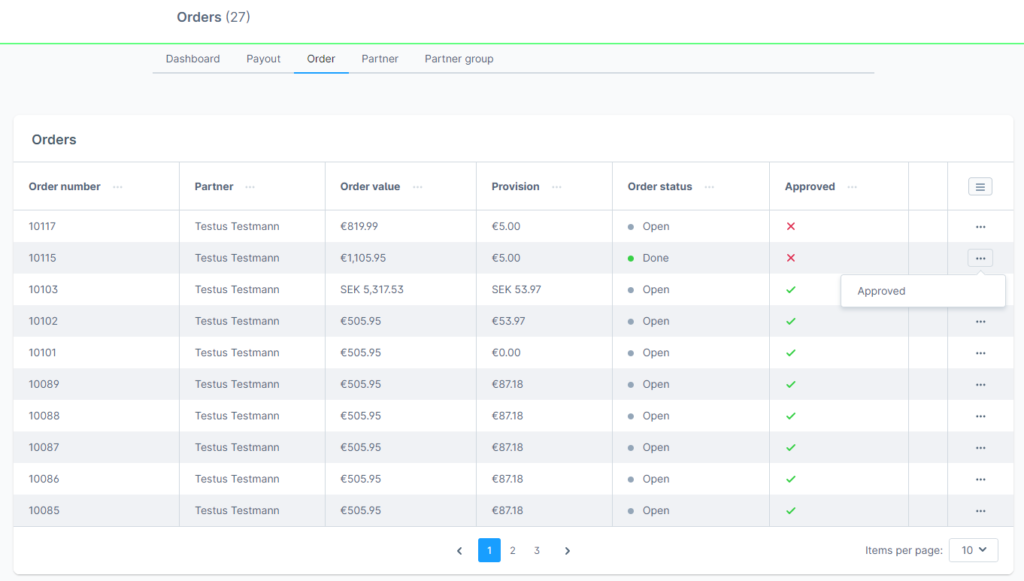Open row actions for order 10117
The height and width of the screenshot is (581, 1024).
click(x=980, y=227)
